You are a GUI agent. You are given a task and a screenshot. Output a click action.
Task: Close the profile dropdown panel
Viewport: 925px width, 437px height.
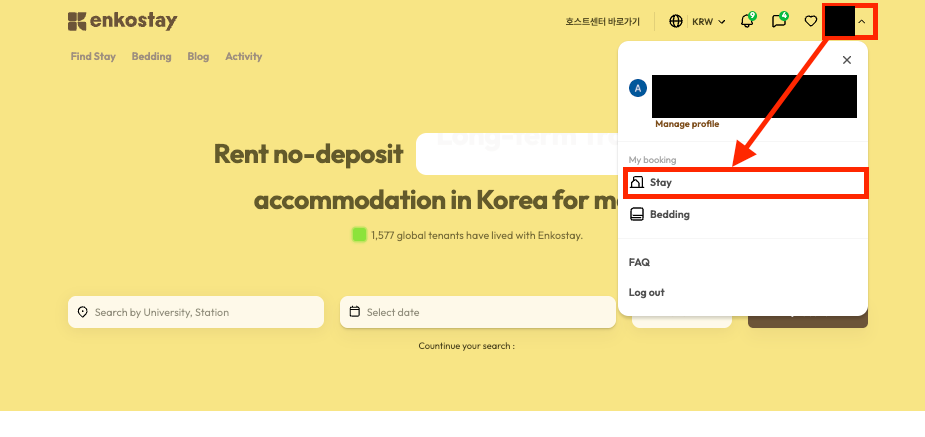(x=847, y=60)
